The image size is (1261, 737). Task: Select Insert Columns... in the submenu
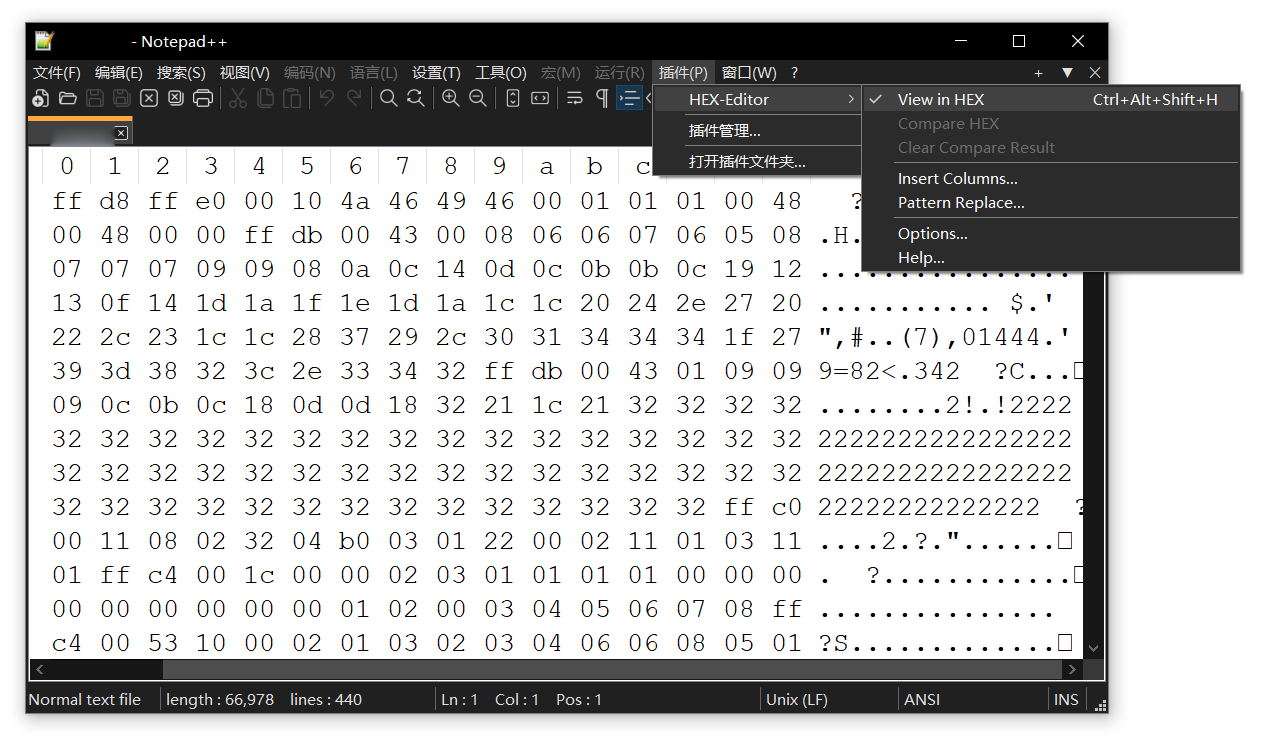tap(958, 179)
